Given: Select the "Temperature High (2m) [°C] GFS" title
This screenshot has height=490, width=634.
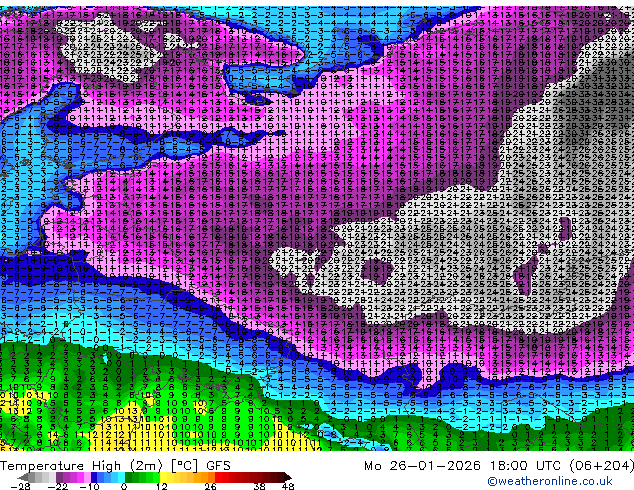Looking at the screenshot, I should tap(115, 466).
